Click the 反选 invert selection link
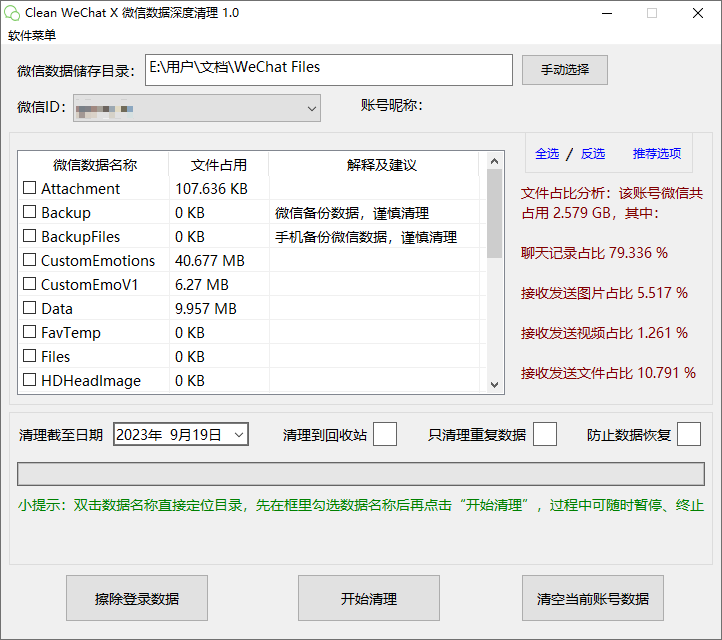The width and height of the screenshot is (722, 640). (593, 153)
